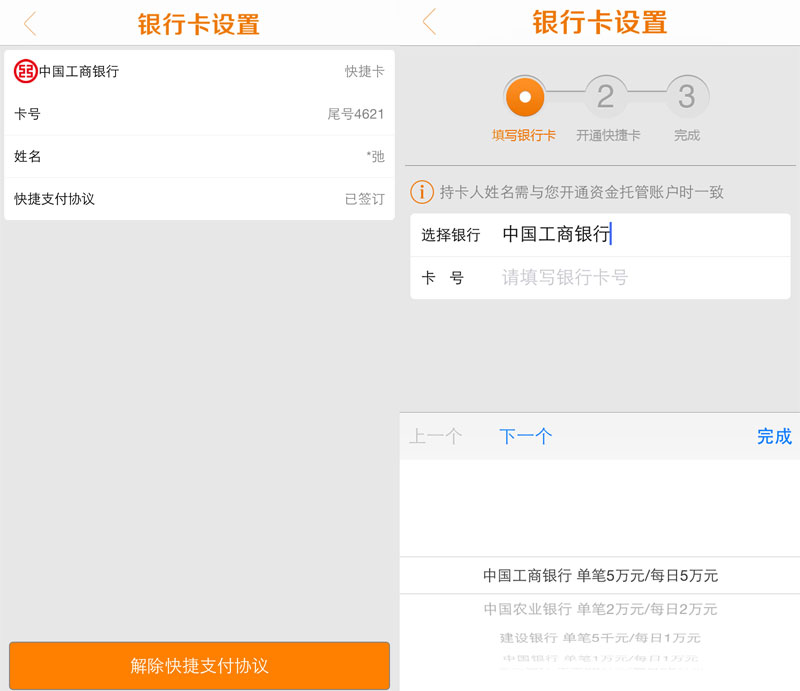Choose 中国农业银行 单笔2万元 picker option
This screenshot has height=691, width=800.
click(x=601, y=609)
